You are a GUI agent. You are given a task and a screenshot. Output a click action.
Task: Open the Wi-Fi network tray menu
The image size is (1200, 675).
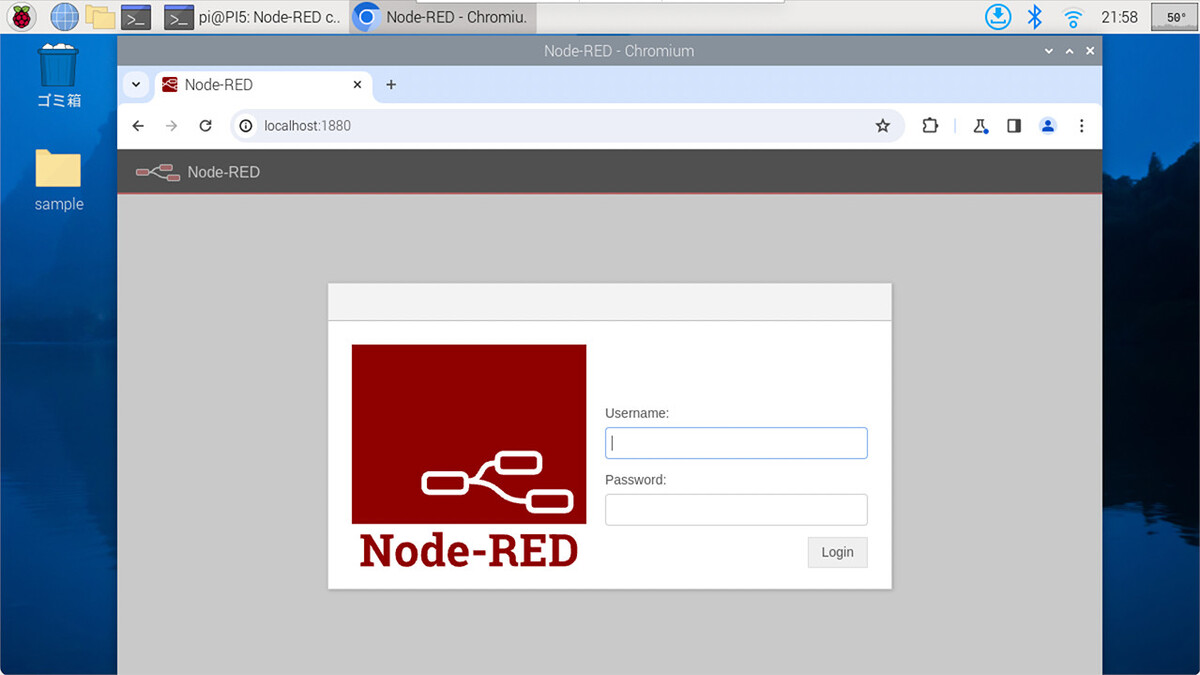coord(1073,17)
